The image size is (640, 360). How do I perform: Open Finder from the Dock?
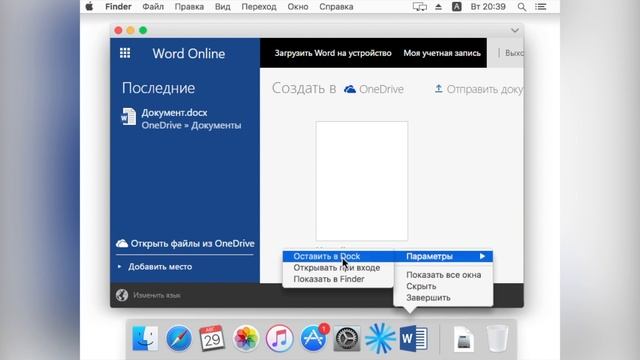[145, 338]
